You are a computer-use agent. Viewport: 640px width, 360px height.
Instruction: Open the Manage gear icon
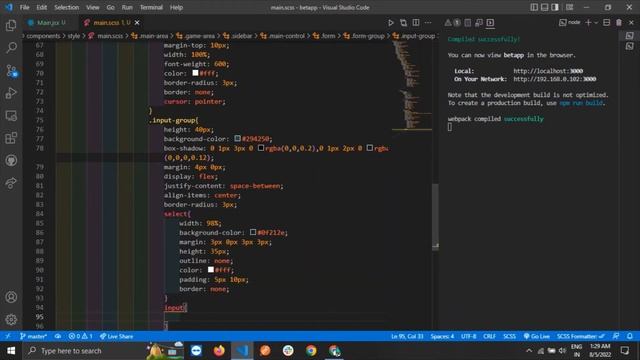[x=11, y=319]
